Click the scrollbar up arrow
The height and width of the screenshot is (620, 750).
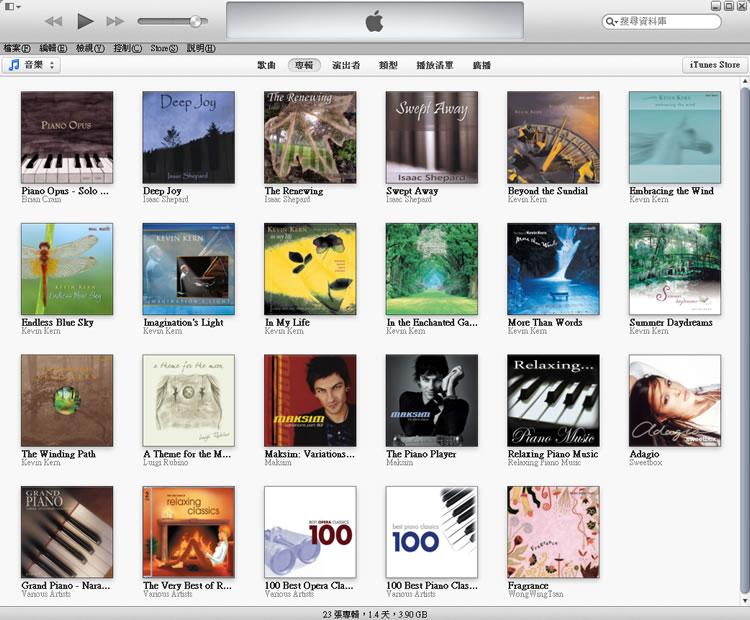click(x=744, y=82)
